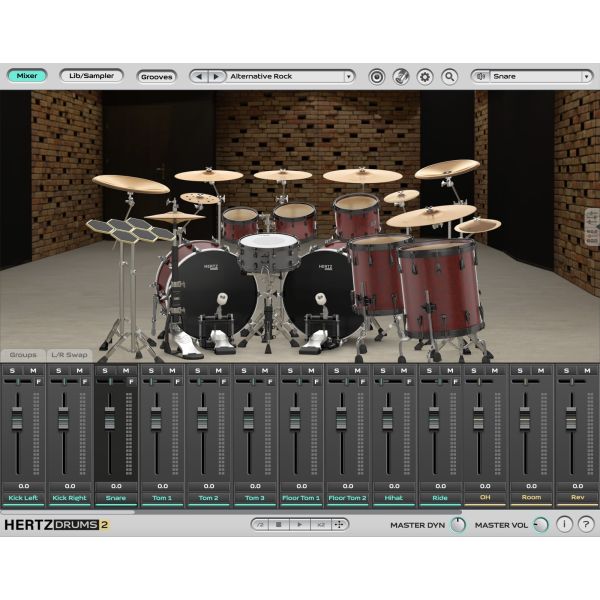Image resolution: width=600 pixels, height=600 pixels.
Task: Click the F button on Snare channel
Action: coord(131,382)
